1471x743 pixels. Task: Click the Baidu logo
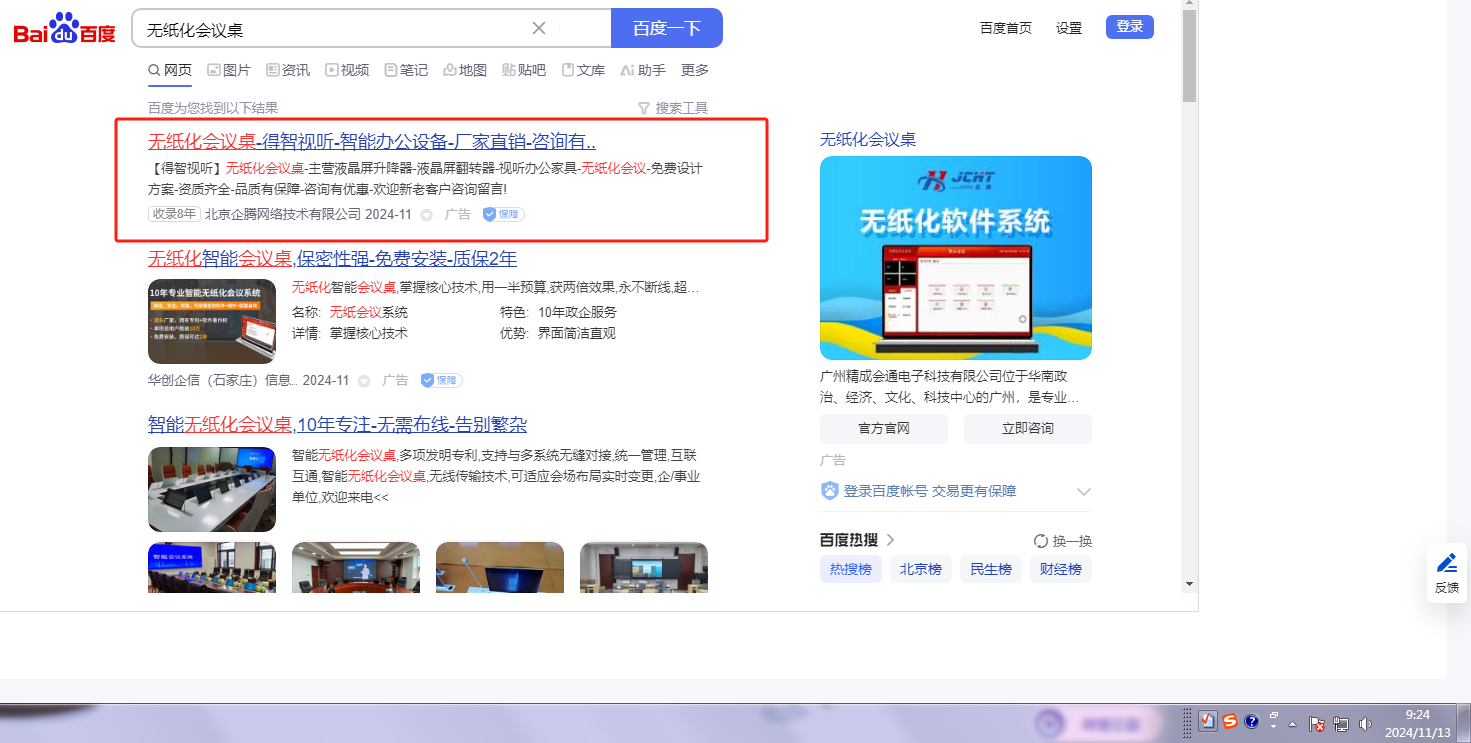click(65, 29)
